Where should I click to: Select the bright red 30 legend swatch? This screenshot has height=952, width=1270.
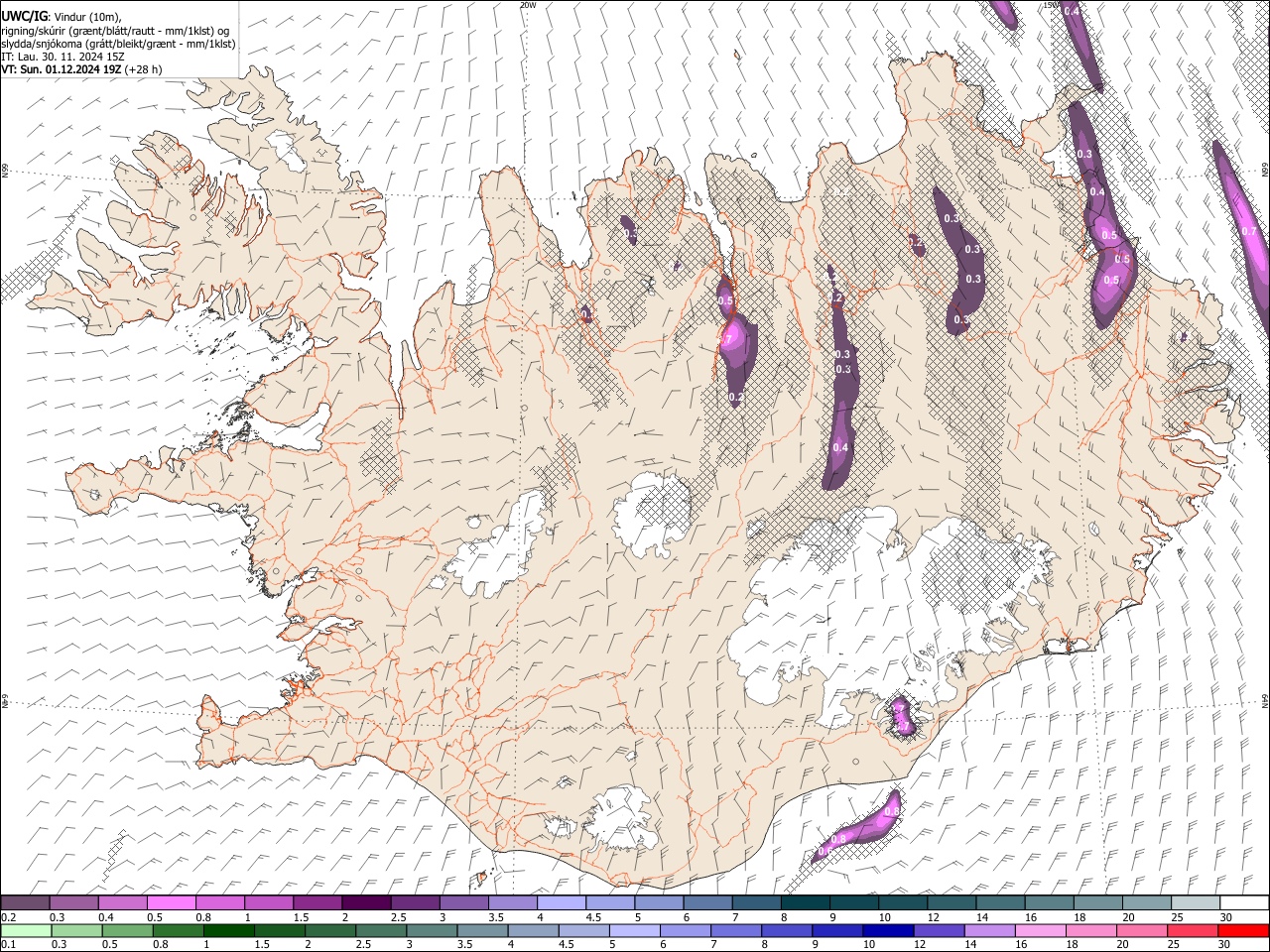click(1244, 930)
